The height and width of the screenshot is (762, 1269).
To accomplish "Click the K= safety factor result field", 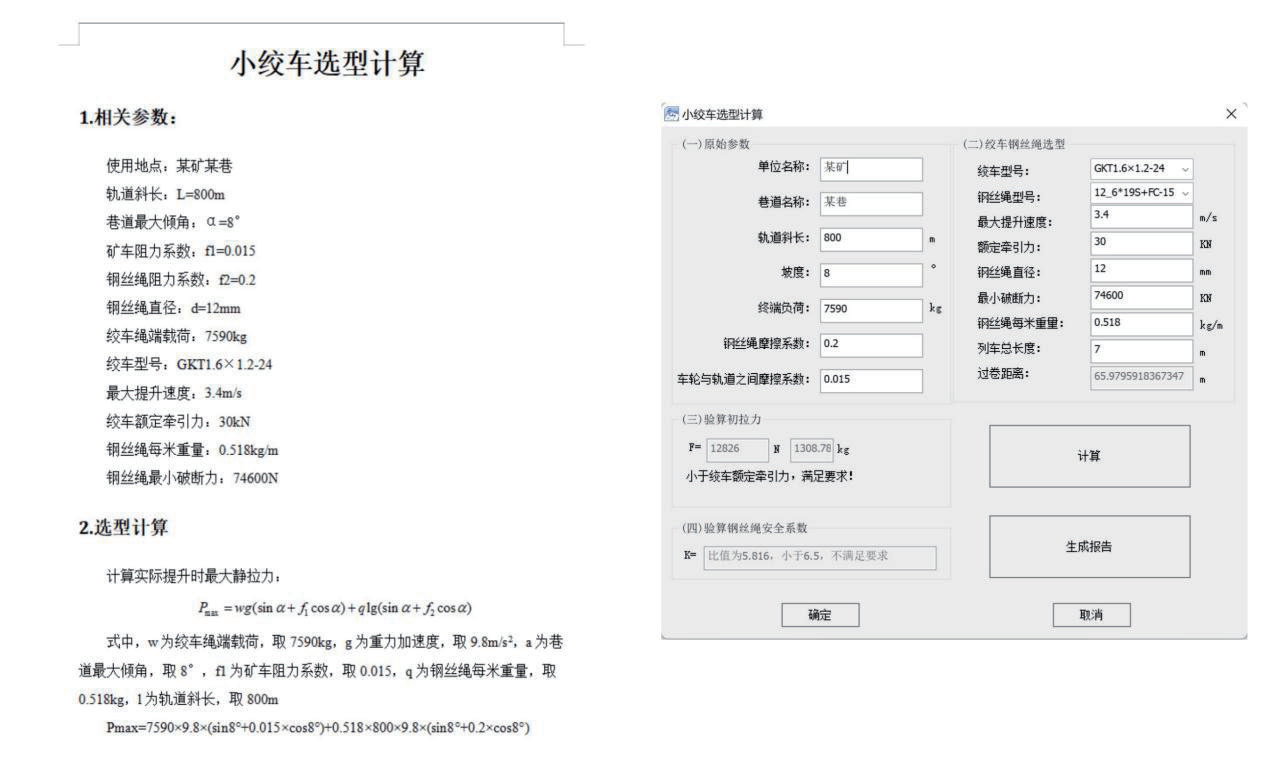I will [x=820, y=557].
